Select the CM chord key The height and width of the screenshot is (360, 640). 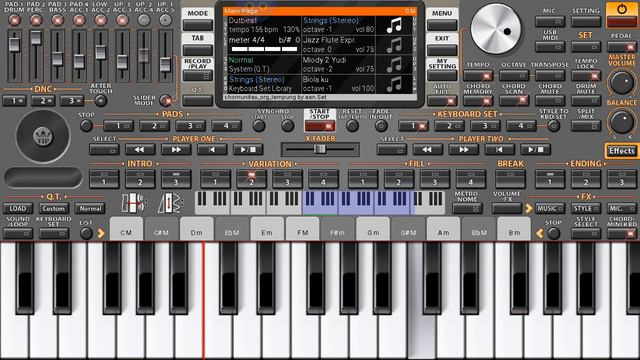(x=126, y=229)
